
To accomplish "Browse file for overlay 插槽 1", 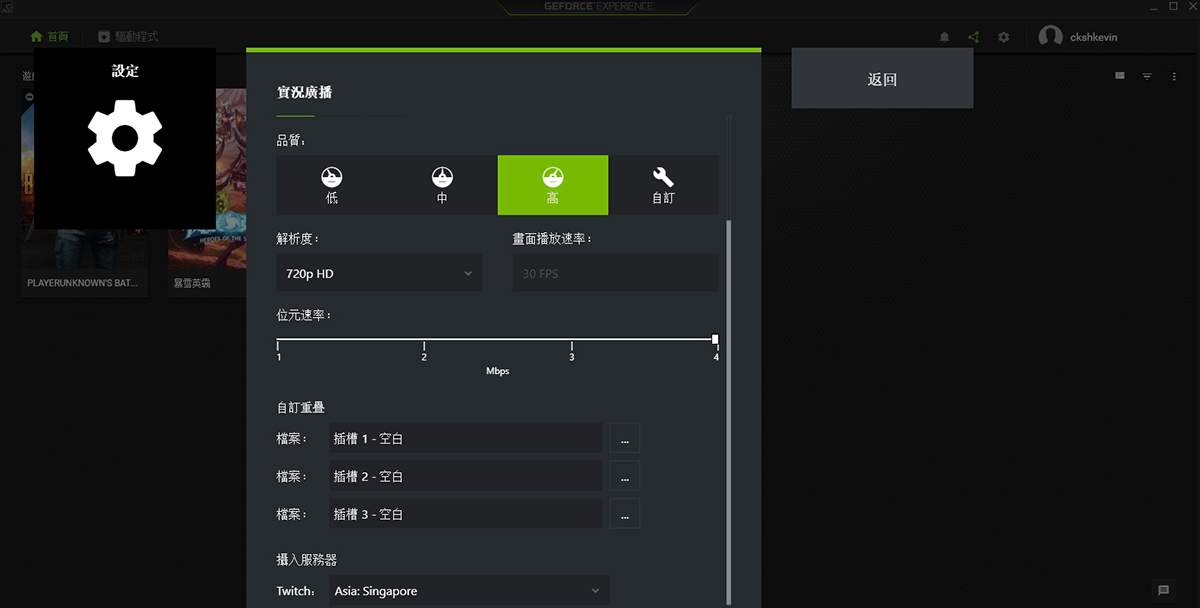I will coord(624,439).
